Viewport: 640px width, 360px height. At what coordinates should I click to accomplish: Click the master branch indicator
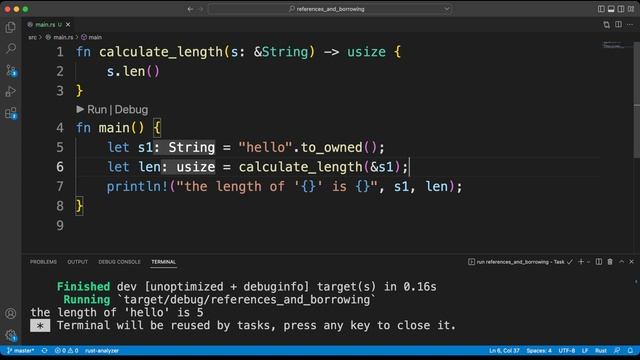click(20, 351)
